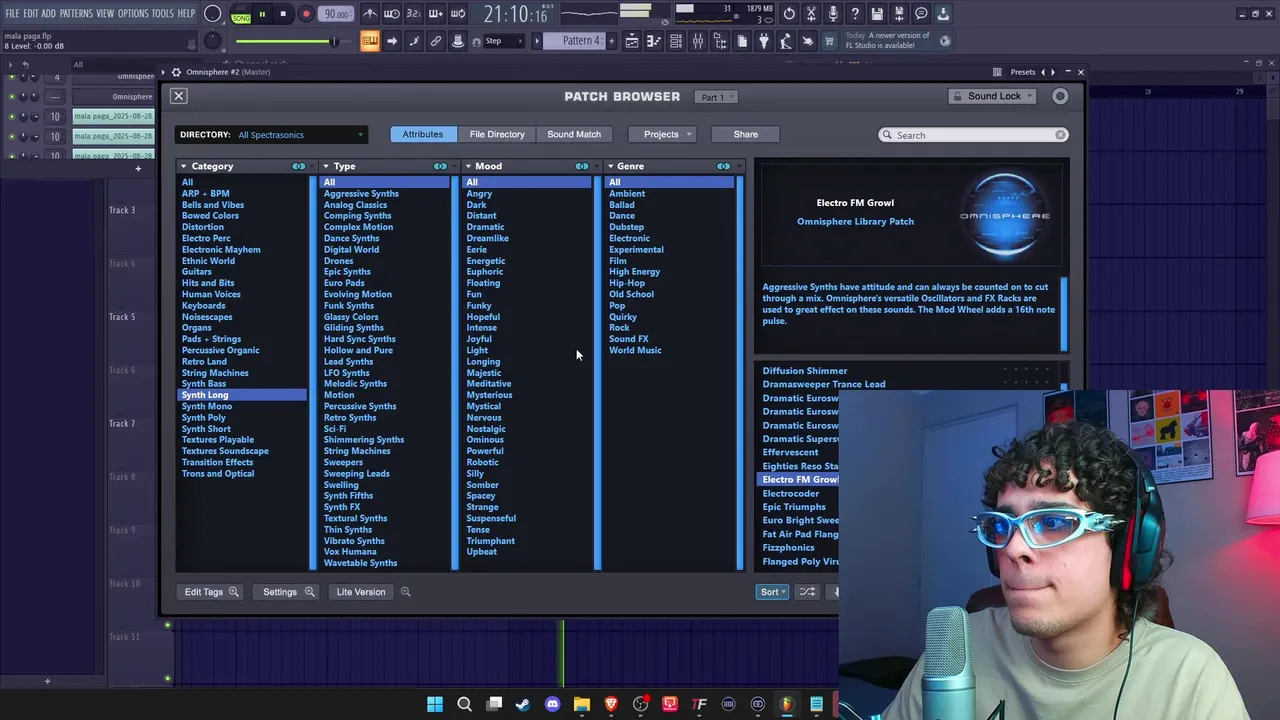Select the Dubstep genre
The image size is (1280, 720).
point(627,227)
